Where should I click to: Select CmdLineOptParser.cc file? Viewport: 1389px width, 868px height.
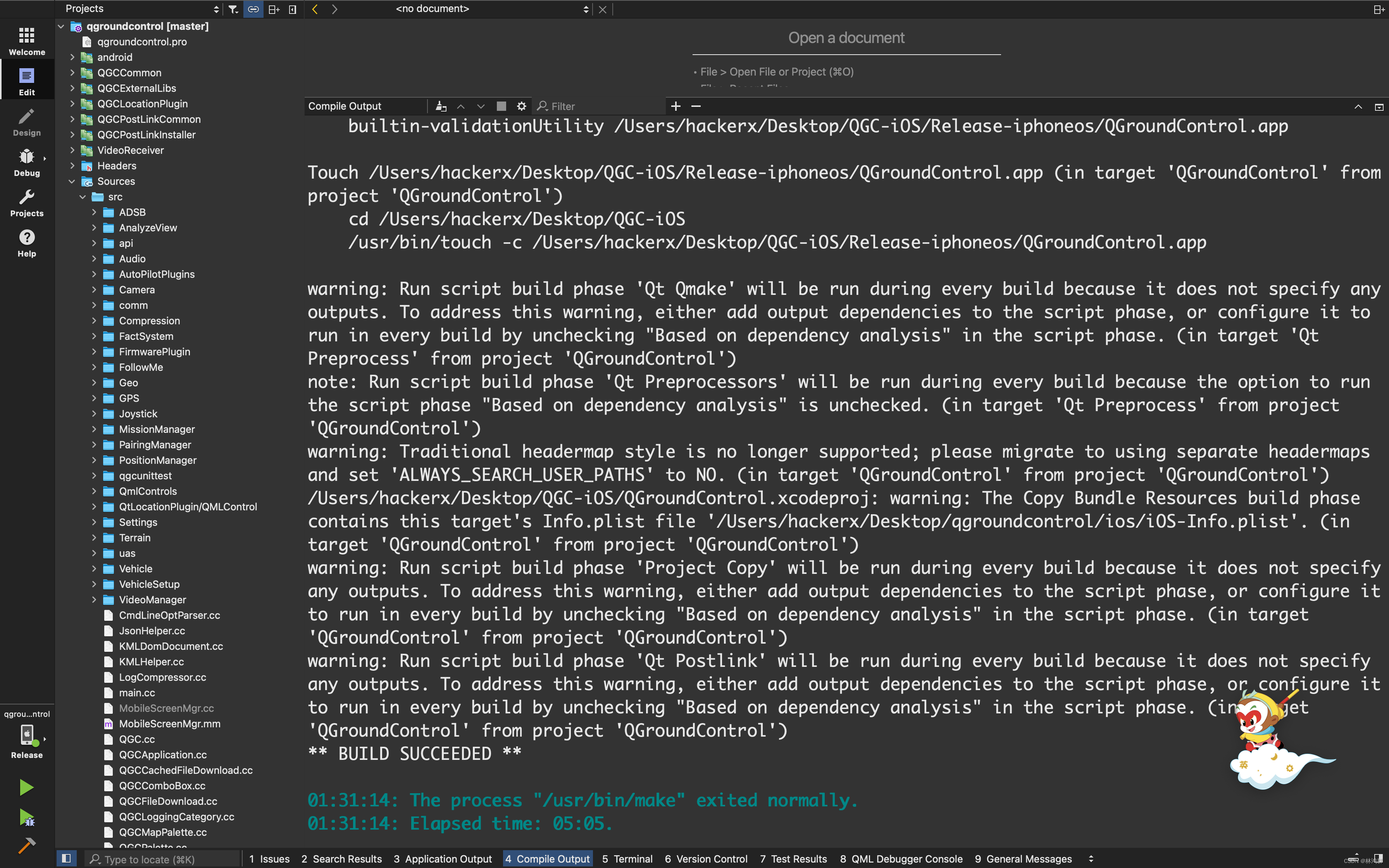[x=169, y=615]
